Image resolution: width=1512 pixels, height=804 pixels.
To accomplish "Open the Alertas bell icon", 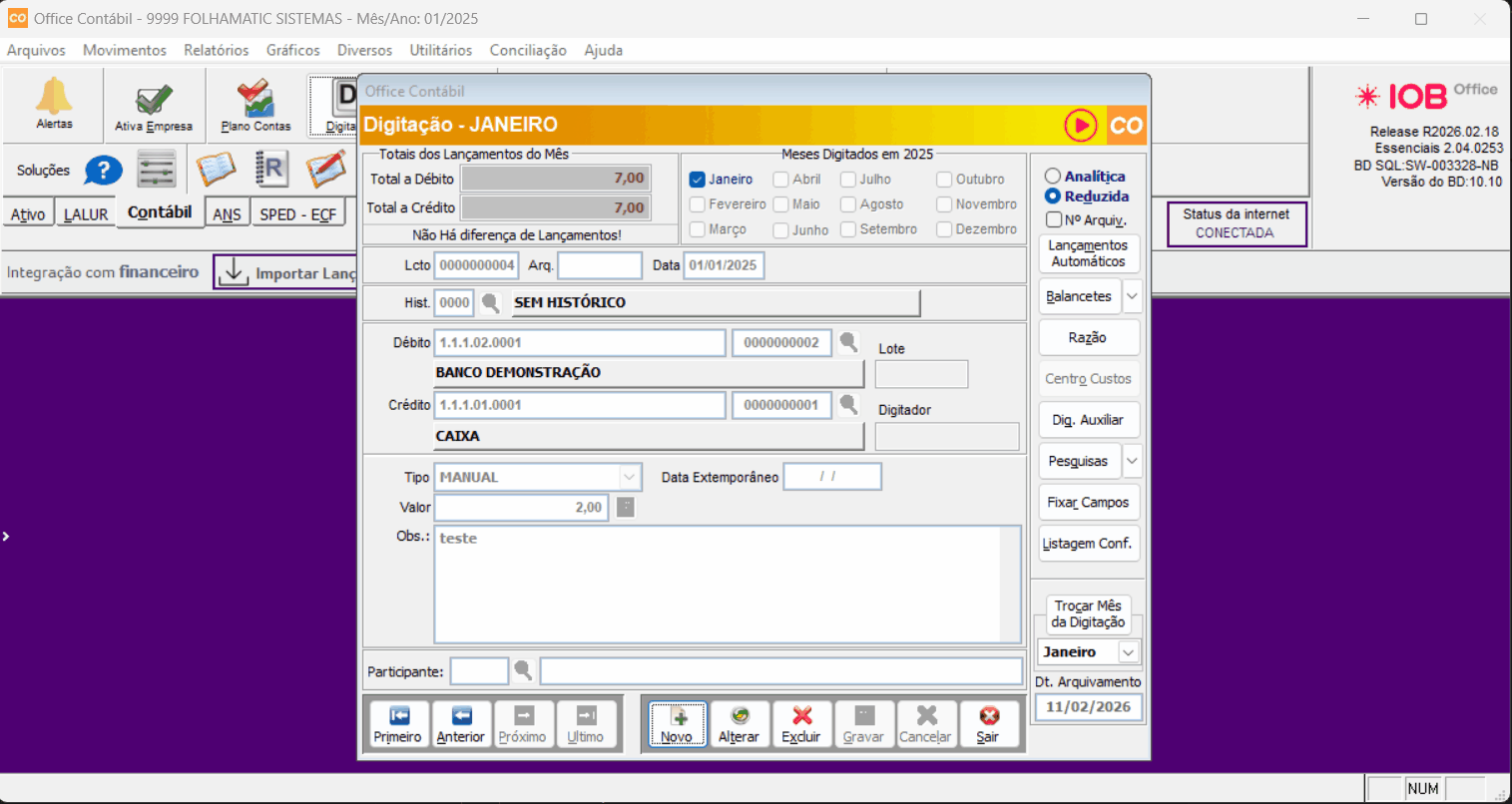I will point(54,98).
